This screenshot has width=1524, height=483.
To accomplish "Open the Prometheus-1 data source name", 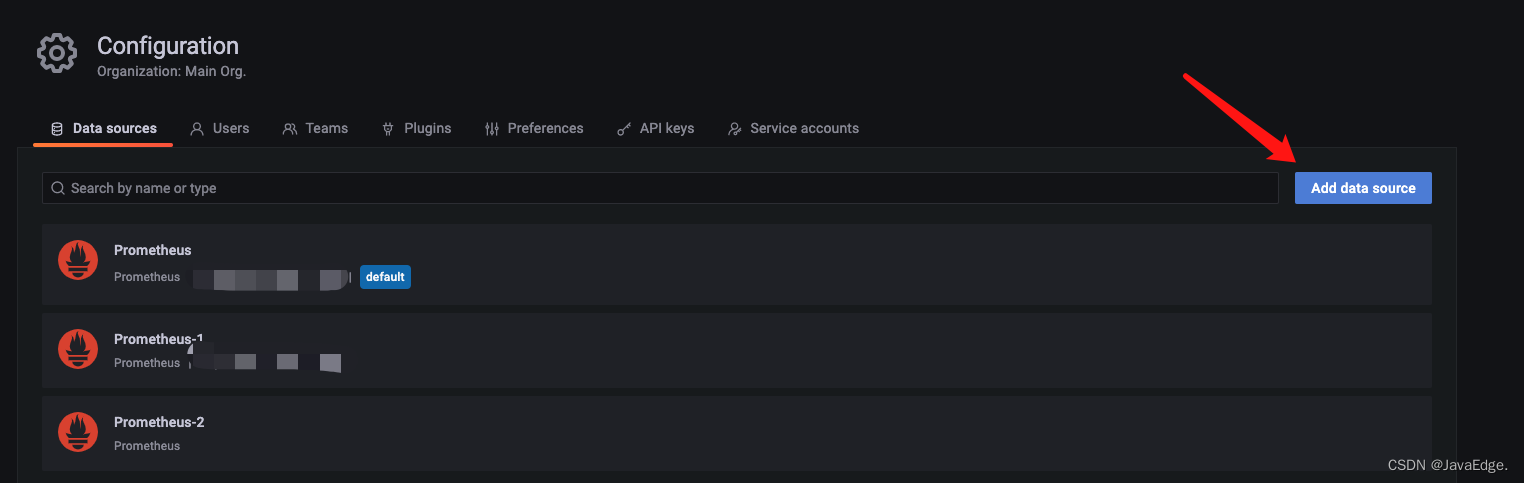I will [x=159, y=339].
